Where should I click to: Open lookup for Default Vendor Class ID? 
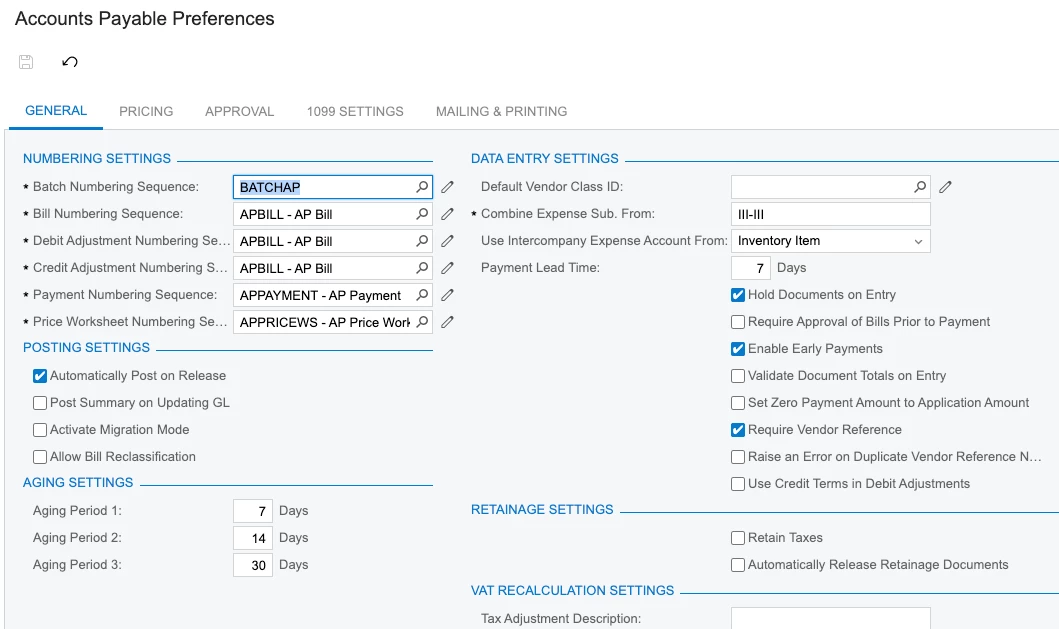coord(920,187)
